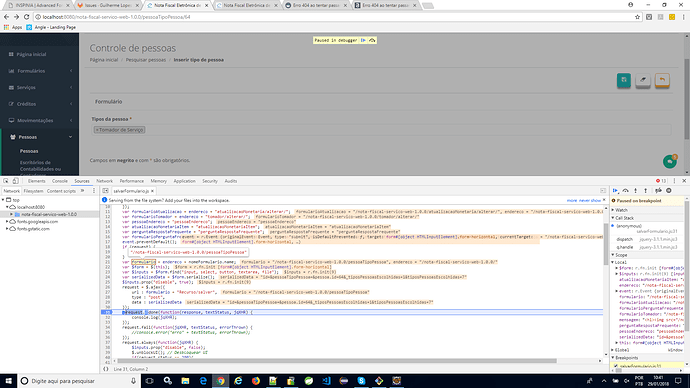Bookmark this page star icon
This screenshot has height=388, width=690.
(637, 17)
